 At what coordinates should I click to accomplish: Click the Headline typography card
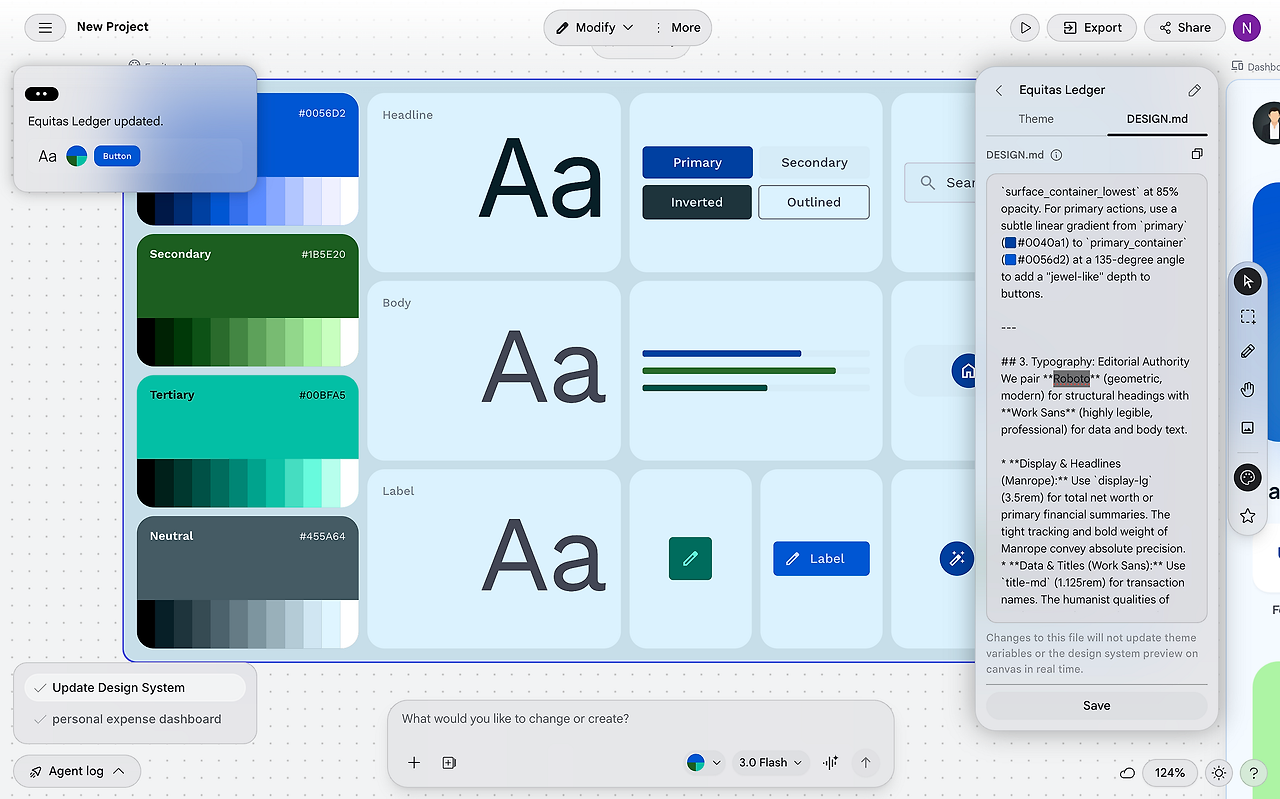pos(496,183)
